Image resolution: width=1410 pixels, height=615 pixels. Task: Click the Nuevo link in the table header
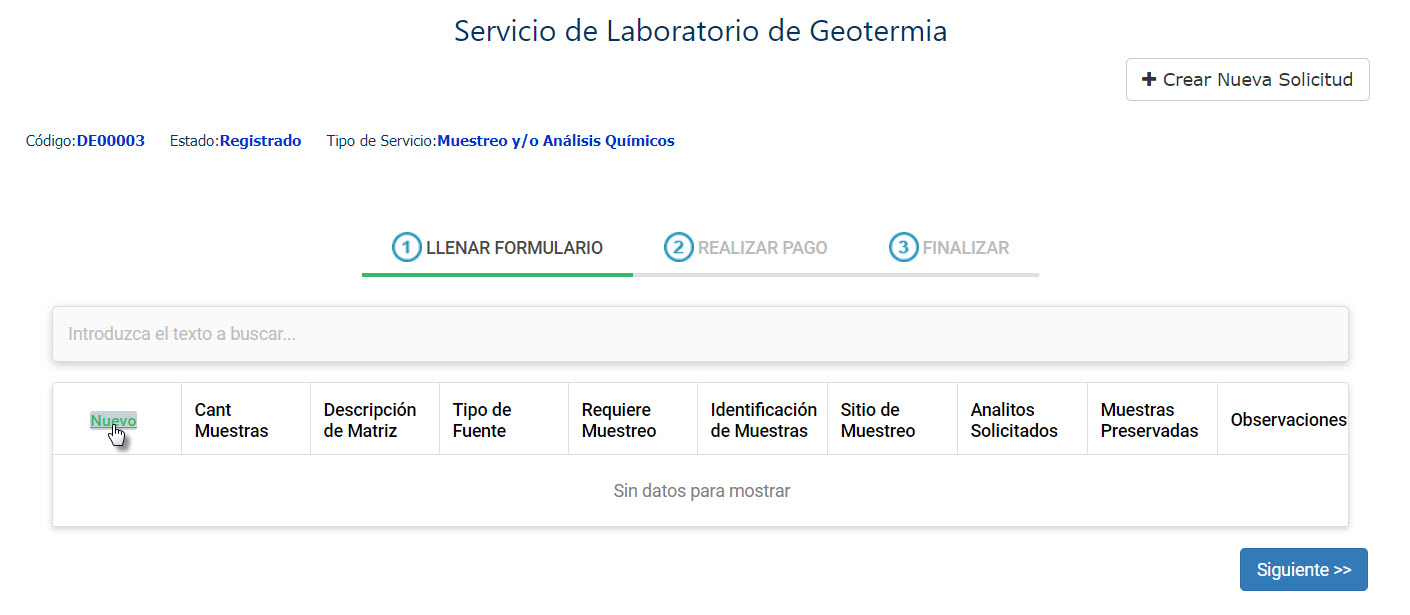[113, 421]
